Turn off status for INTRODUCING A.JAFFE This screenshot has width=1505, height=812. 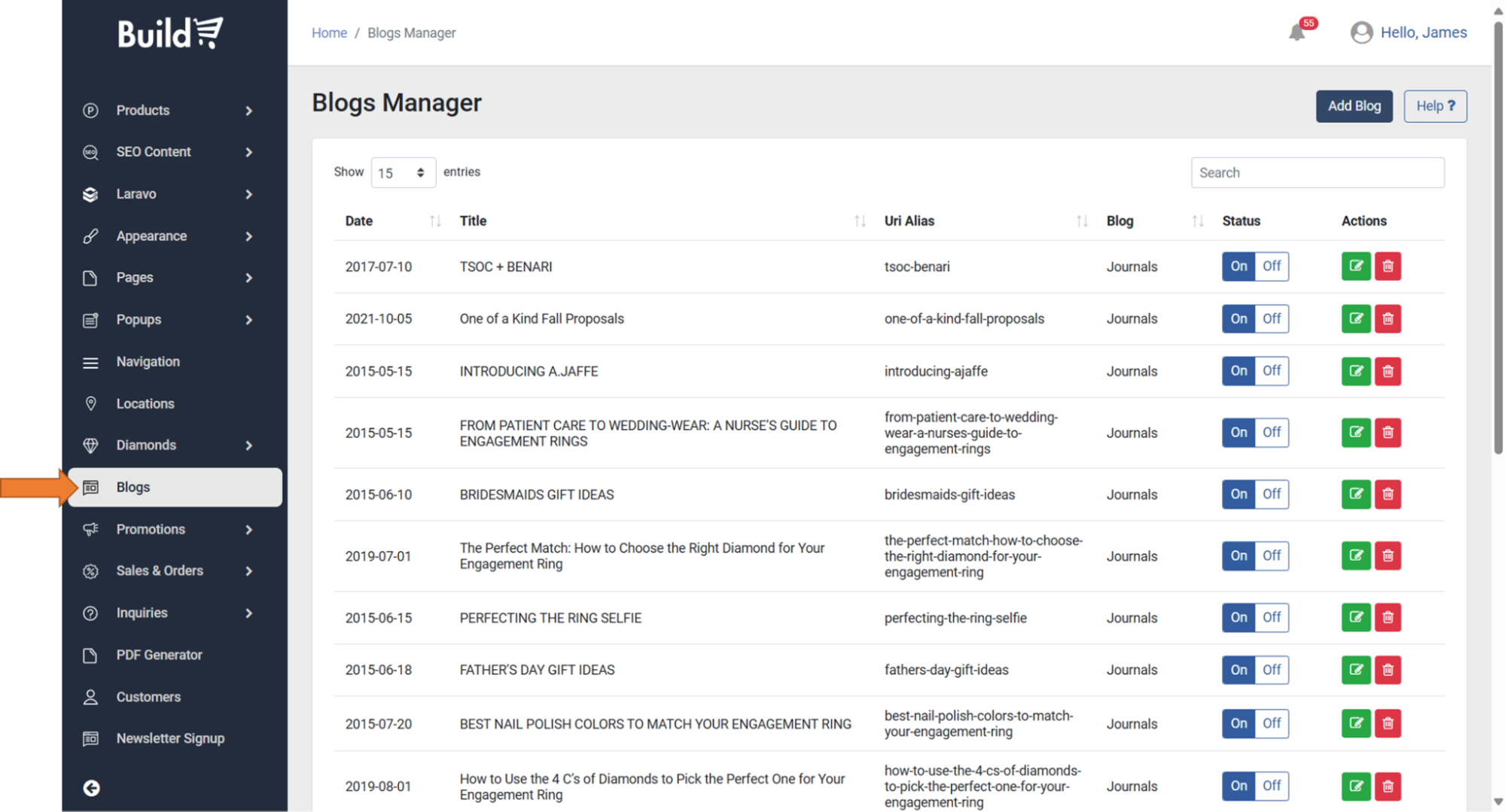tap(1271, 371)
